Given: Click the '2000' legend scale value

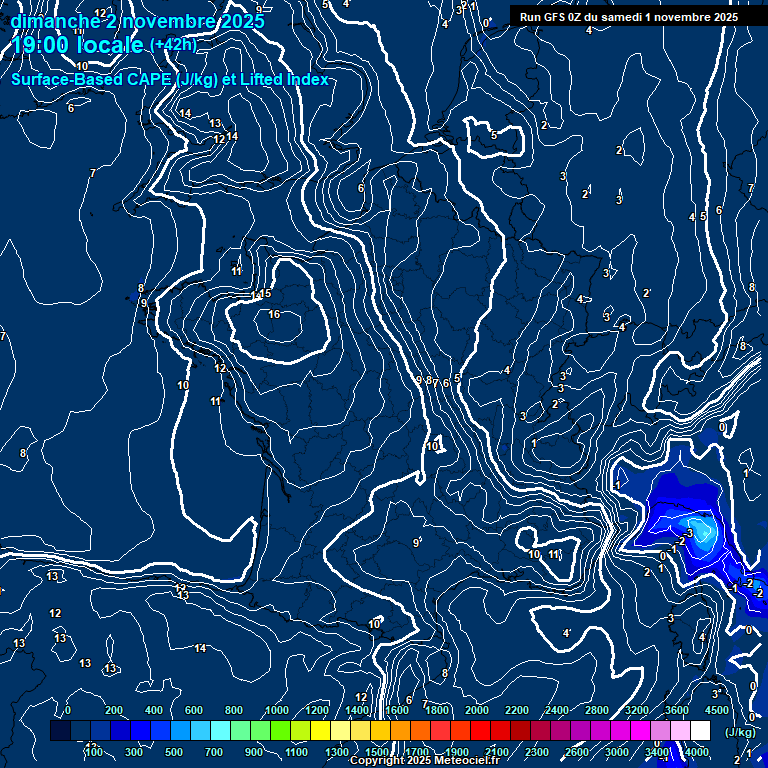Looking at the screenshot, I should coord(477,710).
